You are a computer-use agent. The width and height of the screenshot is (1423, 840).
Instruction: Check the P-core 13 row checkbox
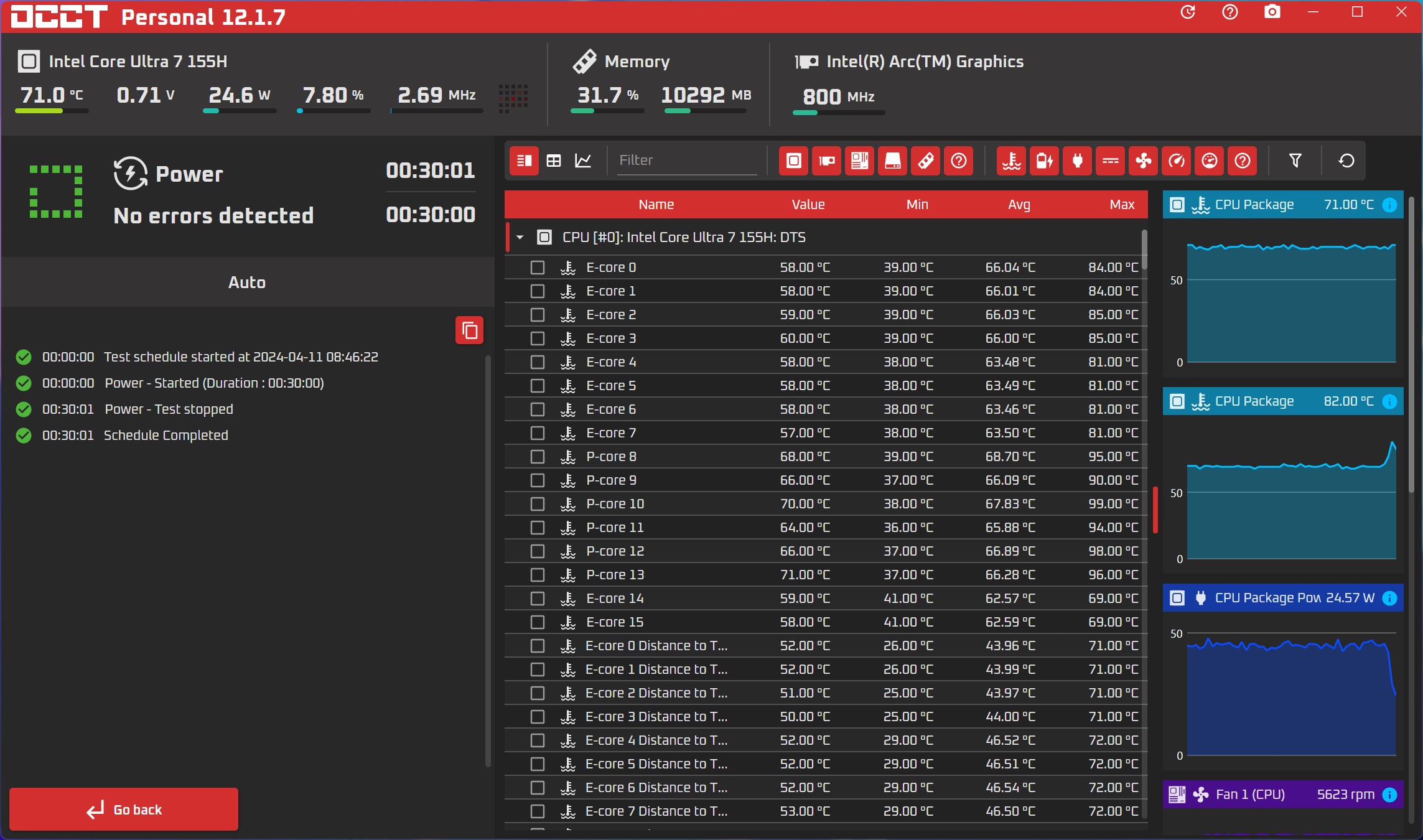(x=538, y=575)
